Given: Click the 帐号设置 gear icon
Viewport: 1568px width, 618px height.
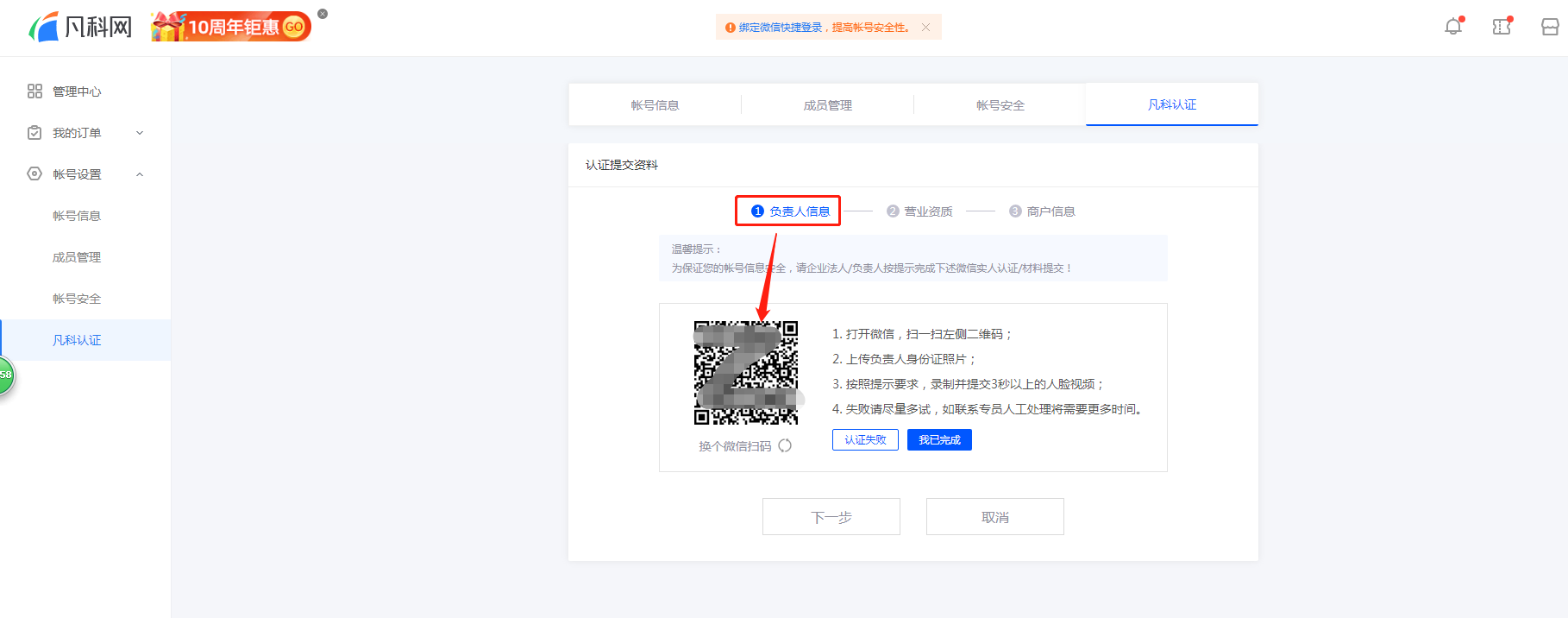Looking at the screenshot, I should point(34,173).
